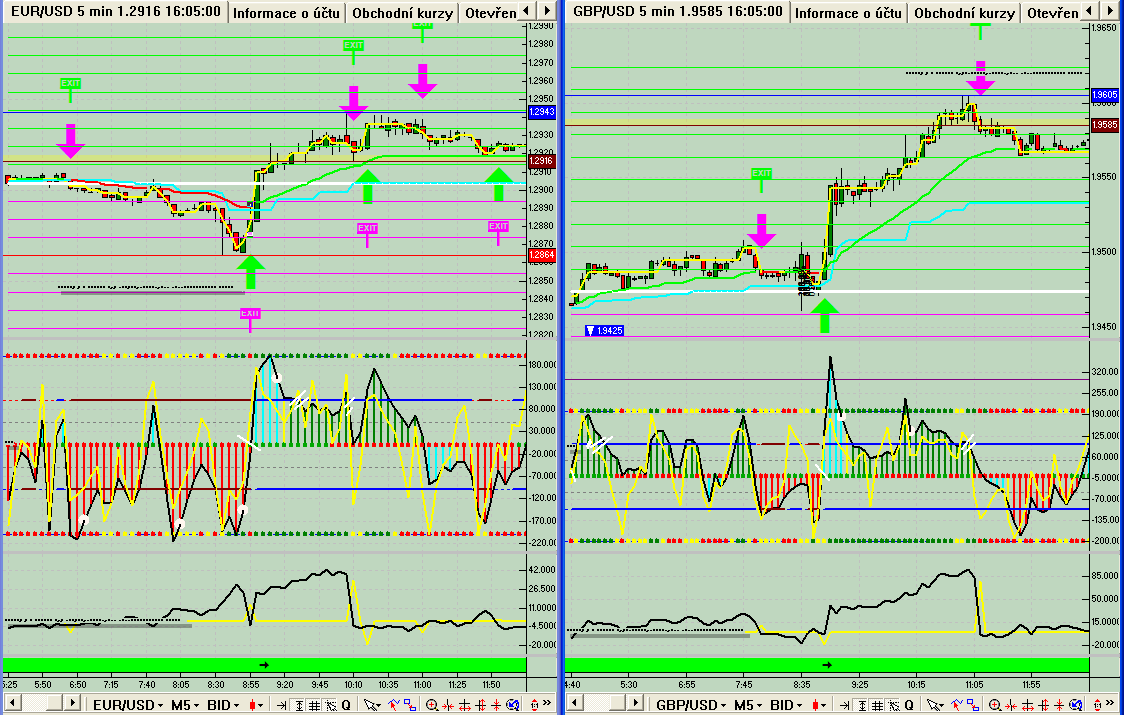Screen dimensions: 1124x715
Task: Pick the blue object tool on GBP/USD toolbar
Action: pos(973,705)
